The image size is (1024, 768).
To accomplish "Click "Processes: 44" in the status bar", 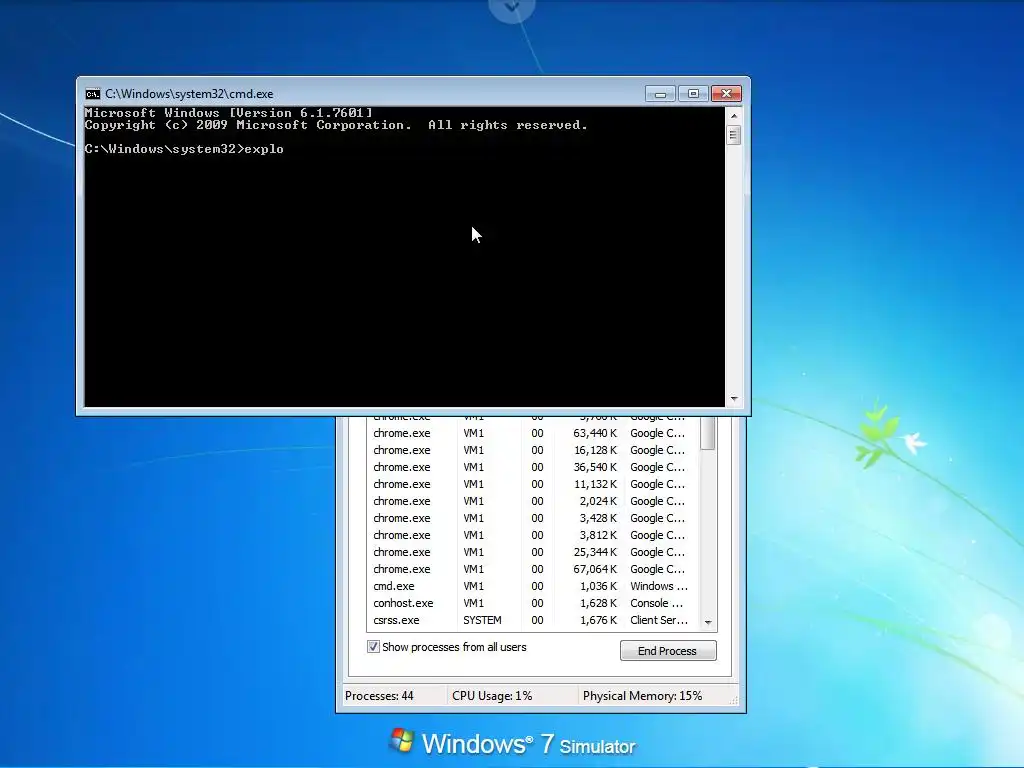I will 379,696.
